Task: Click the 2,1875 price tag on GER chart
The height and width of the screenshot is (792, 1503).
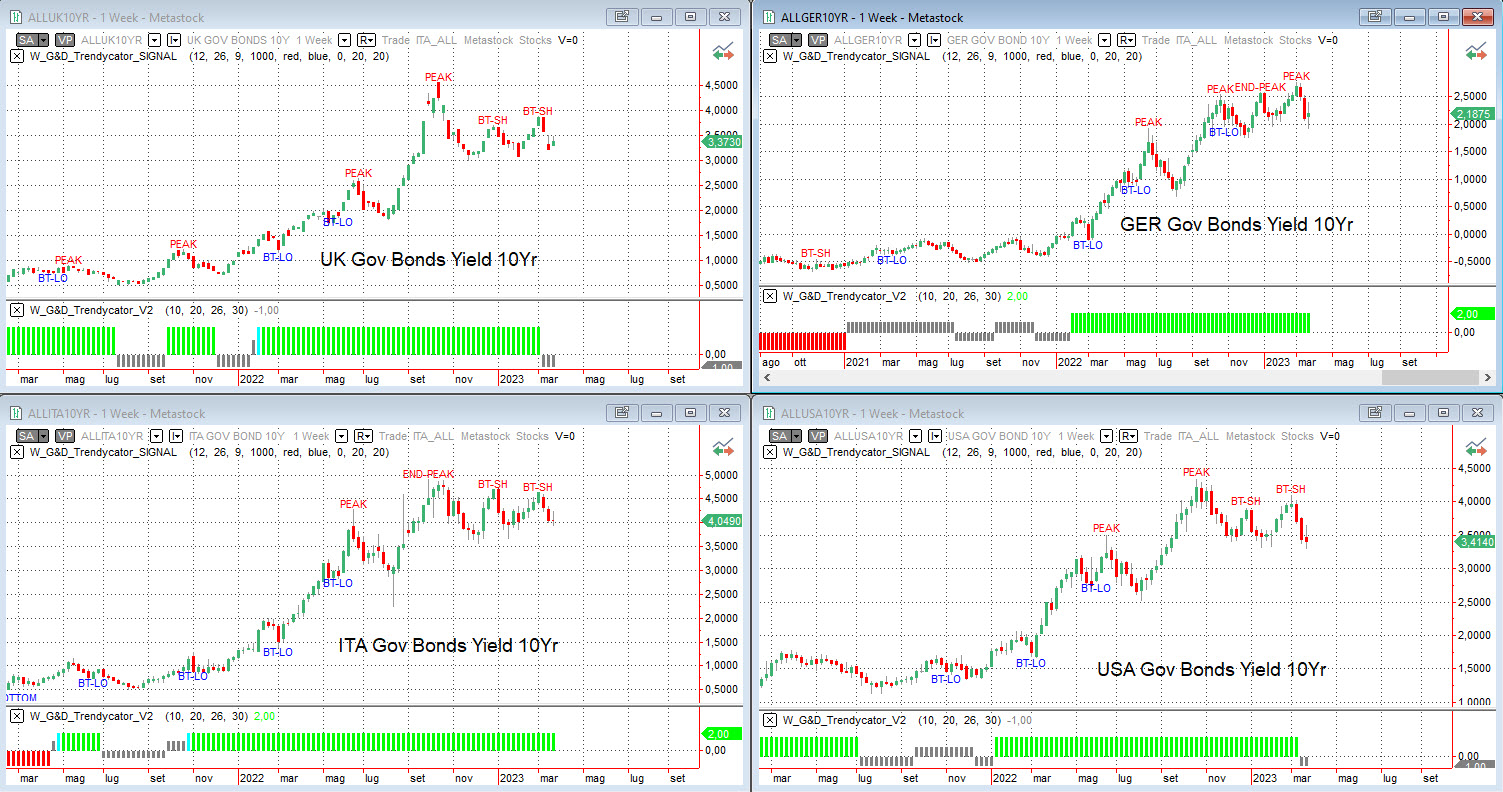Action: (x=1473, y=114)
